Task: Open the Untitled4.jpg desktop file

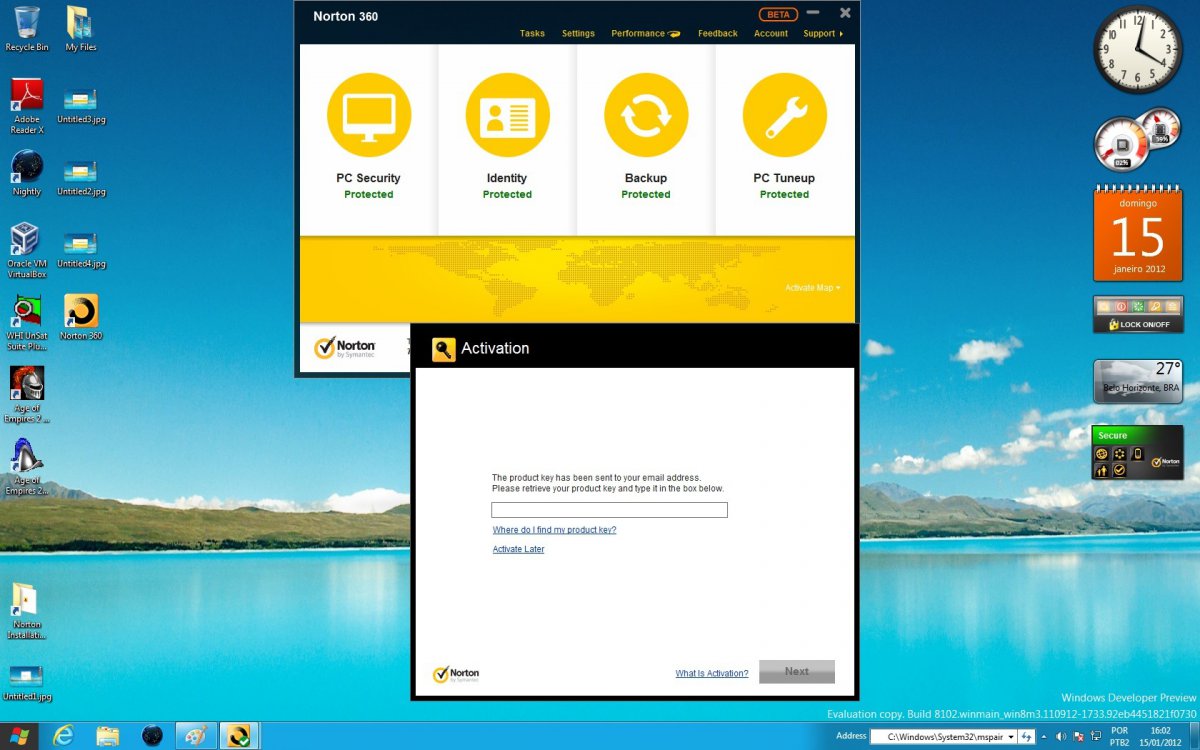Action: pyautogui.click(x=81, y=250)
